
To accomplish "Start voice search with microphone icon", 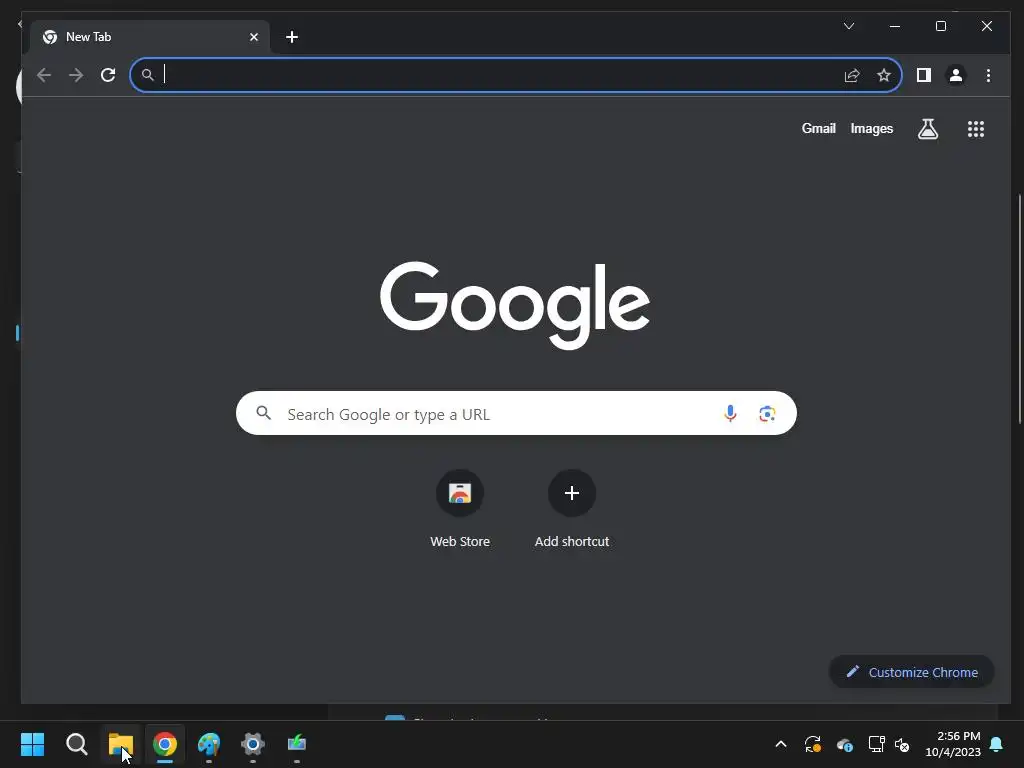I will 730,413.
